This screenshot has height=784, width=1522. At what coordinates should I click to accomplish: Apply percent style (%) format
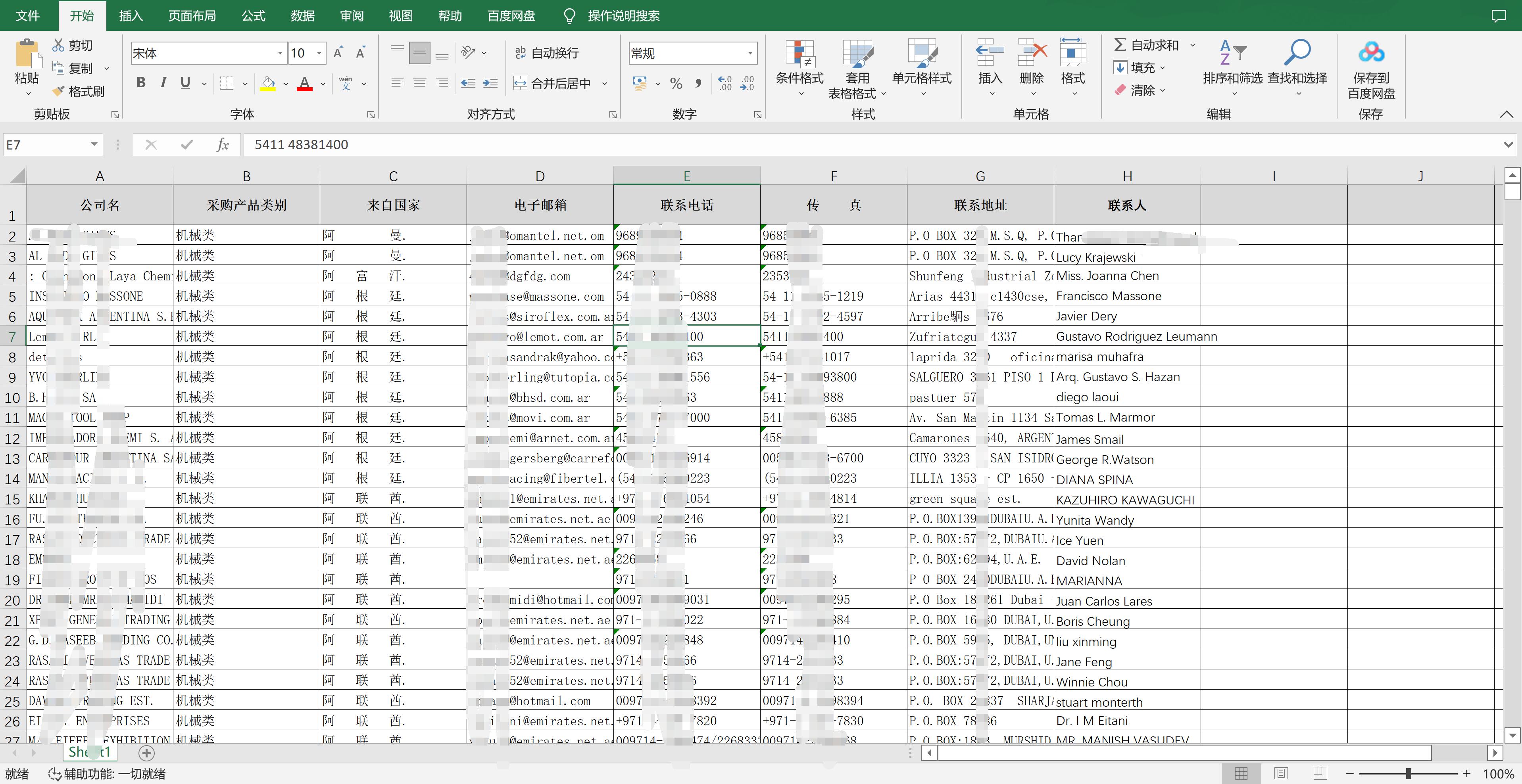pos(676,83)
